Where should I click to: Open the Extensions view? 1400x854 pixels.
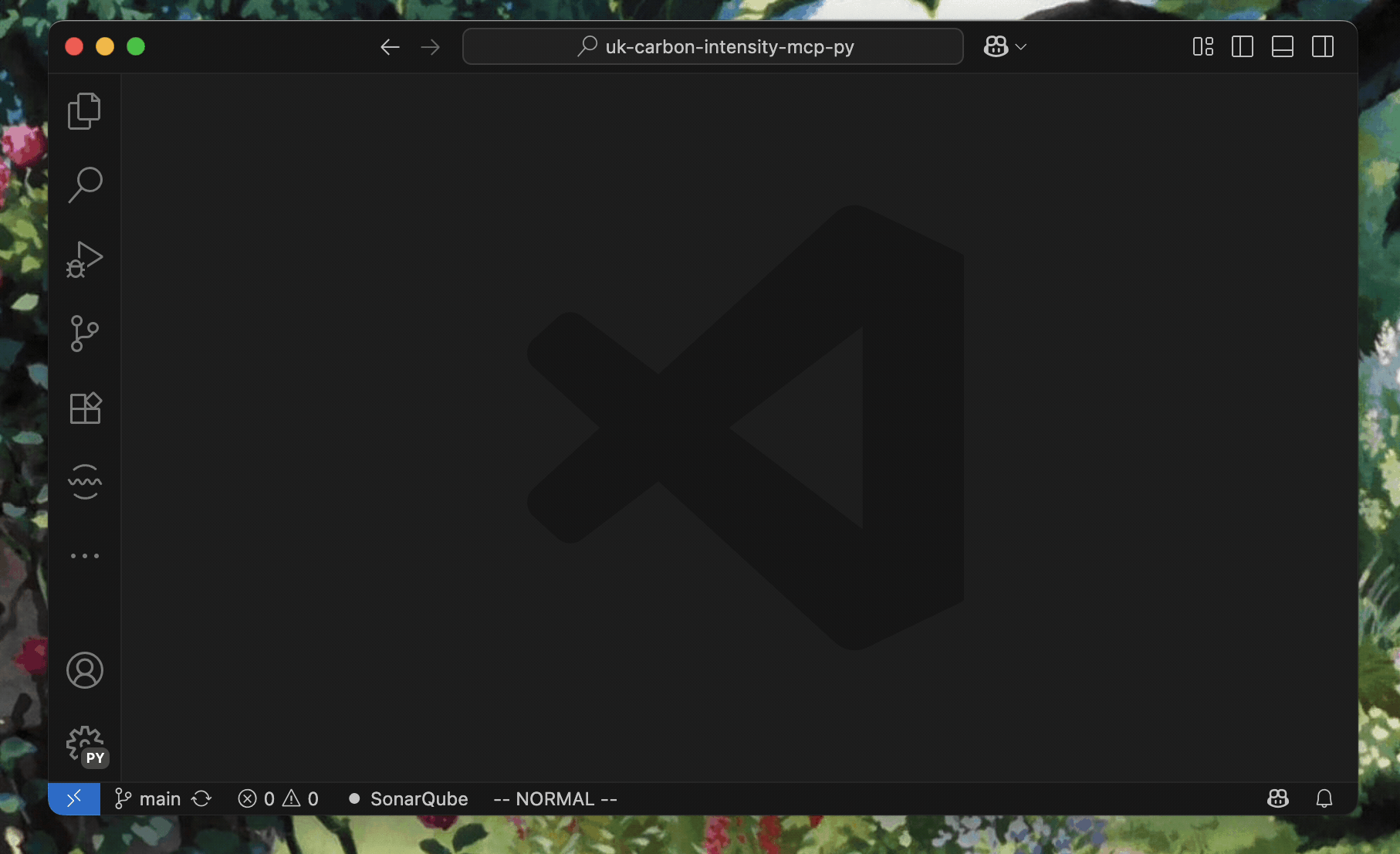tap(85, 408)
